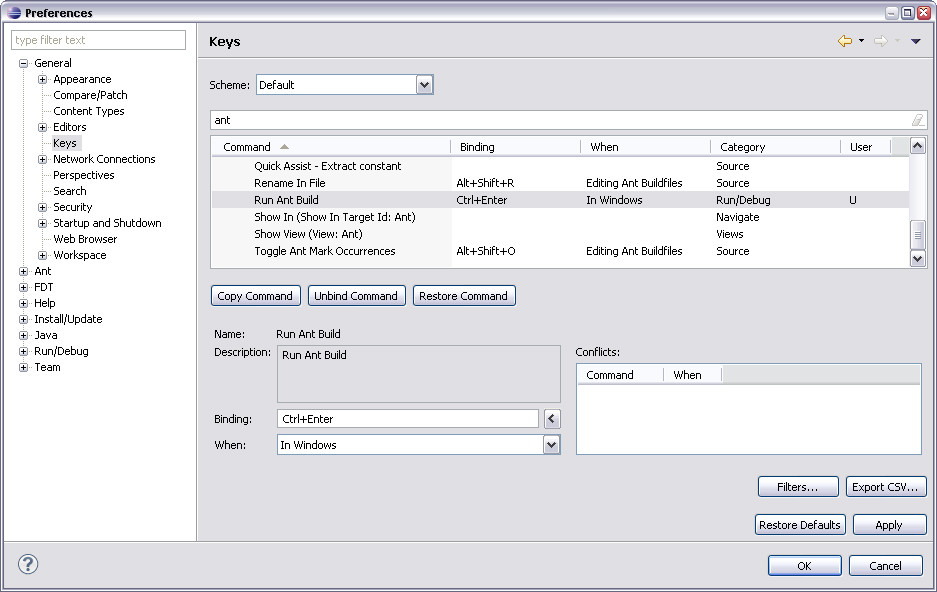Sort by the Command column header

coord(331,147)
